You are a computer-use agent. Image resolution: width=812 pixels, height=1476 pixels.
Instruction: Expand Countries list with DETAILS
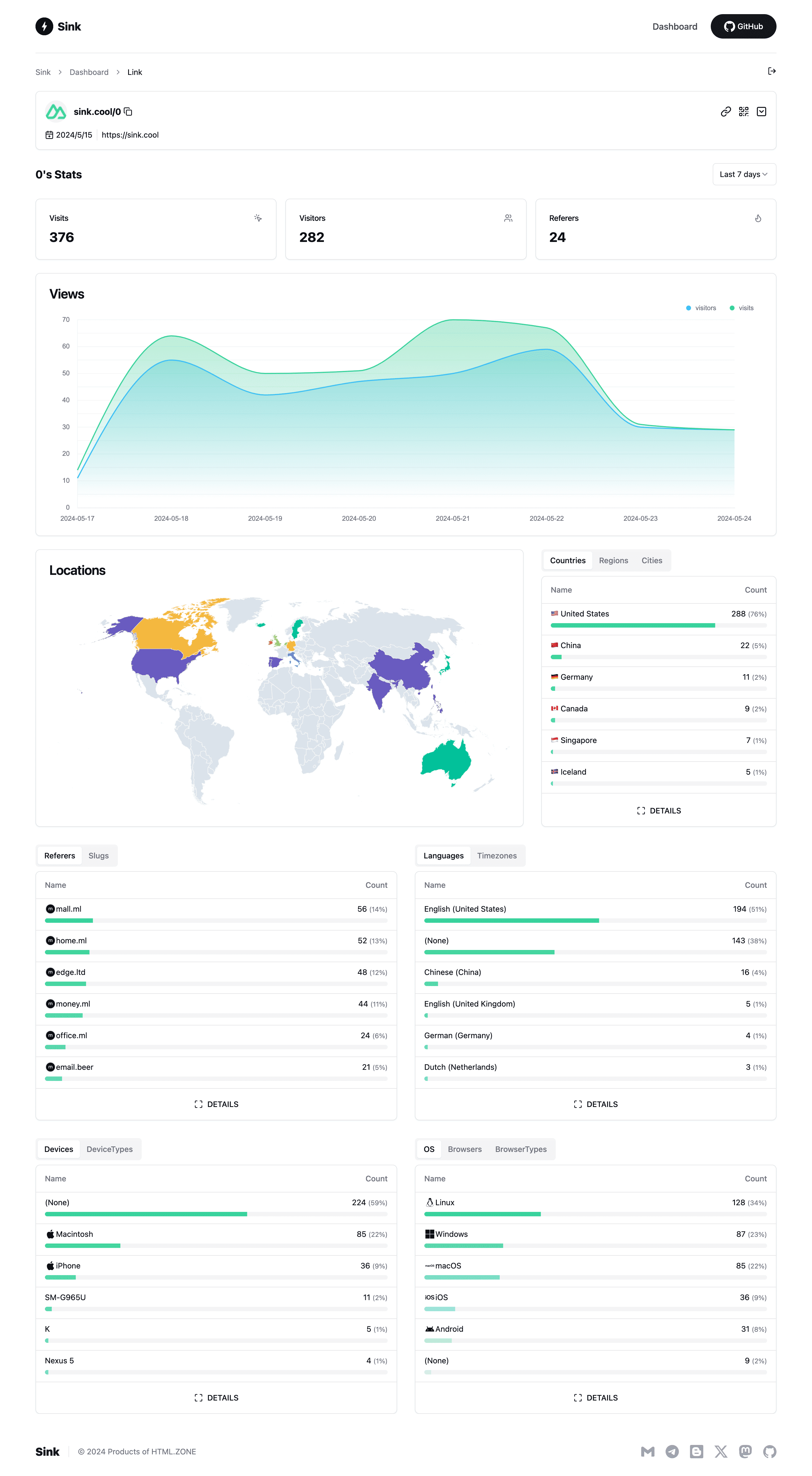(659, 811)
